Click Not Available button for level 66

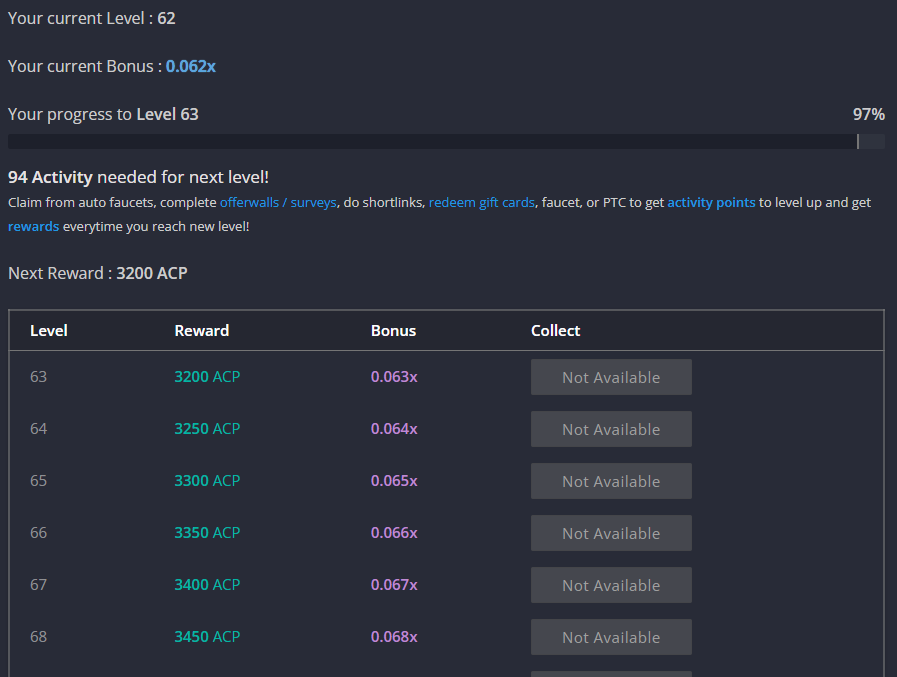tap(611, 533)
